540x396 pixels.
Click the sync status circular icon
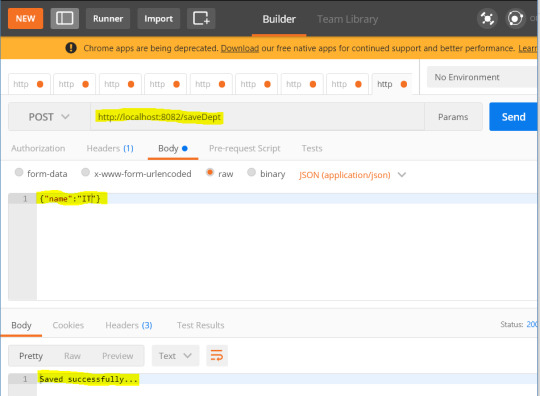pos(515,19)
